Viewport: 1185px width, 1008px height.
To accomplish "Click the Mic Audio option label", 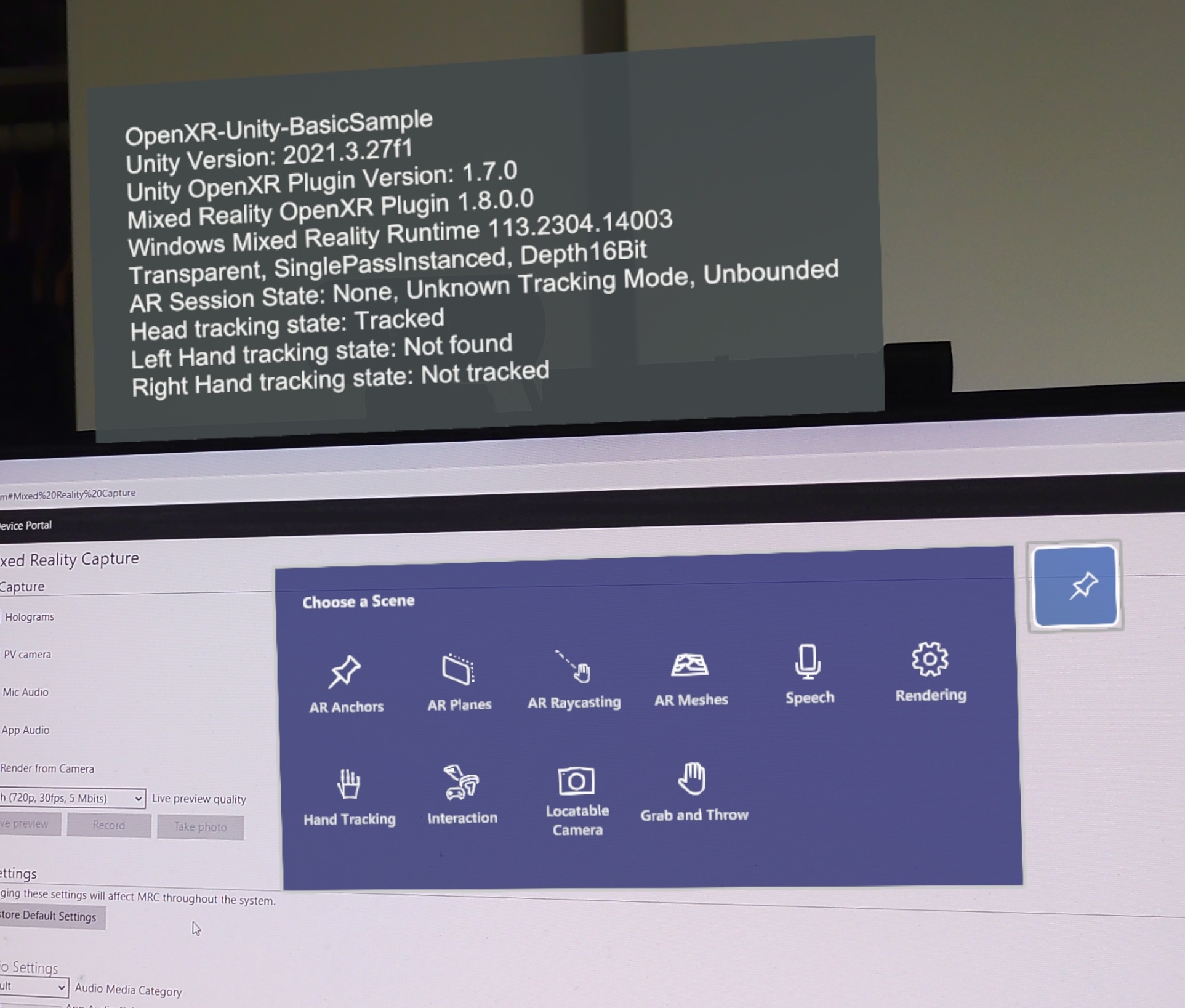I will coord(25,691).
